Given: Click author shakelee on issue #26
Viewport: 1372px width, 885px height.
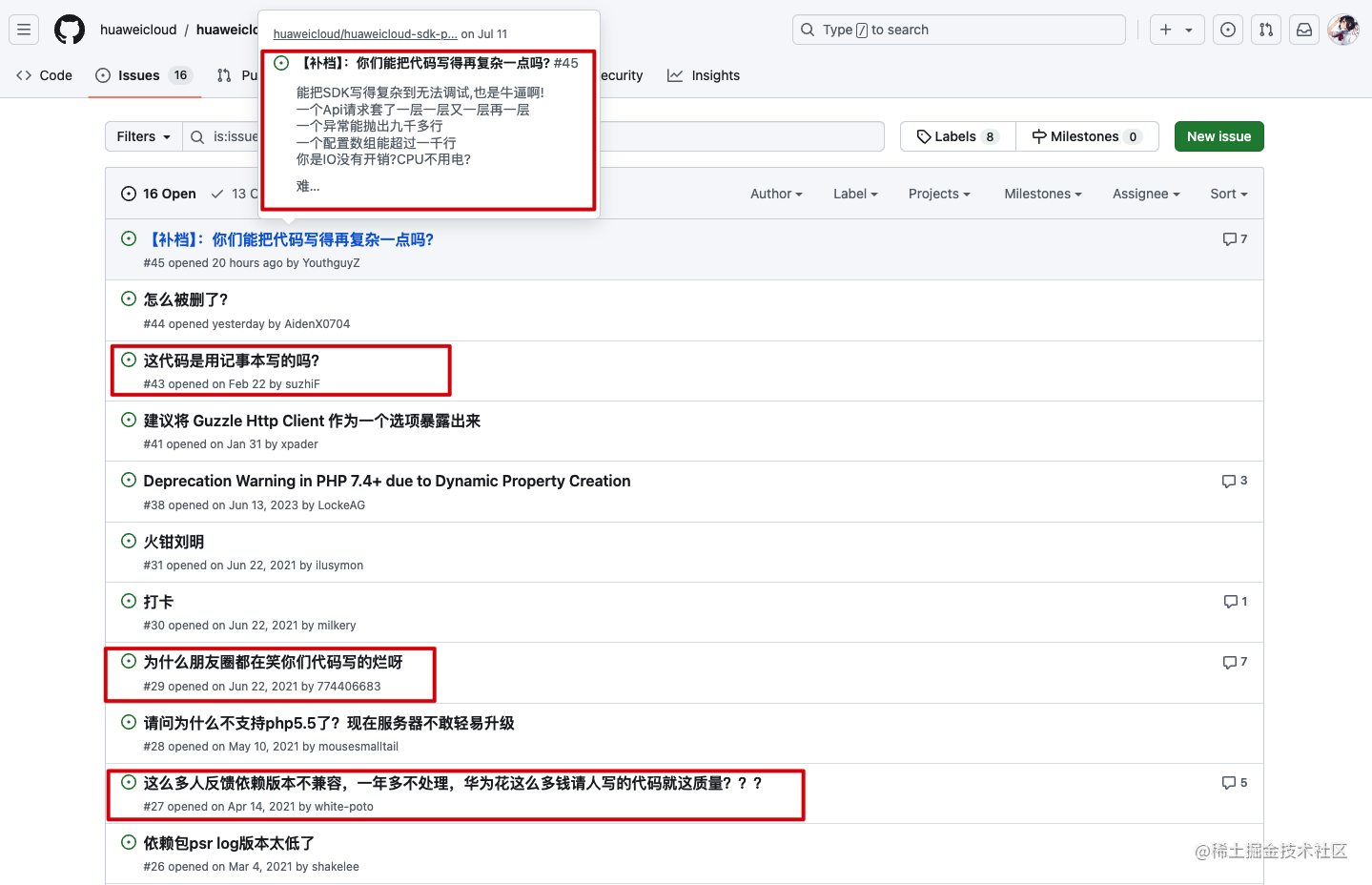Looking at the screenshot, I should click(x=336, y=867).
